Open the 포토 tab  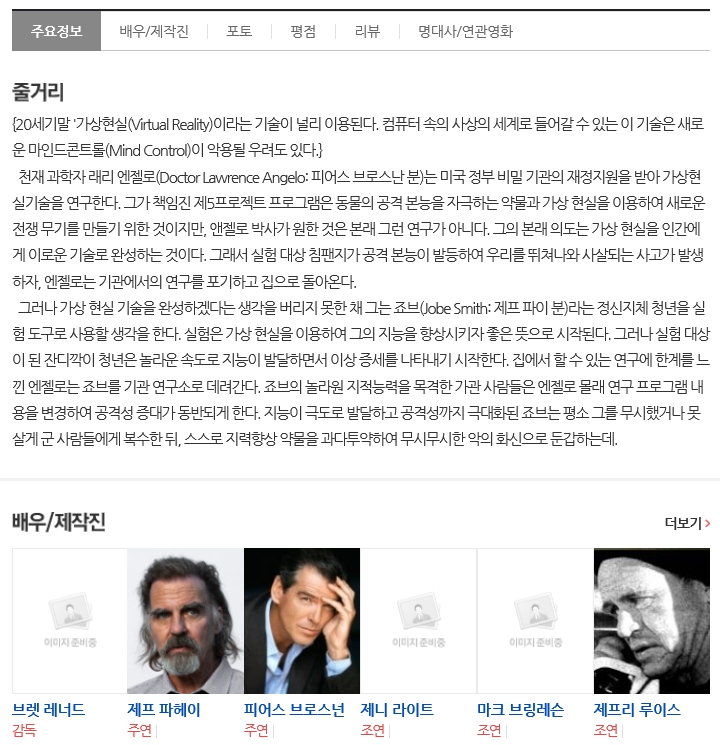[x=239, y=31]
